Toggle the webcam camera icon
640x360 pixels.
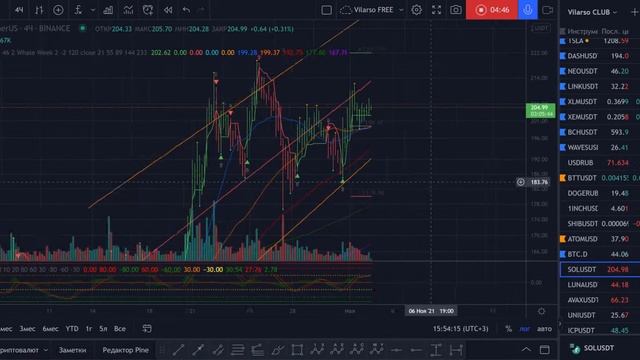point(547,10)
